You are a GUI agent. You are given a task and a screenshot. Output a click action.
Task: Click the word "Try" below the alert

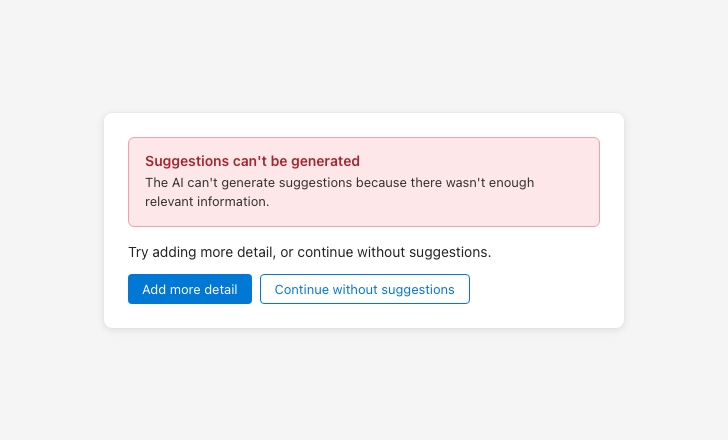139,252
